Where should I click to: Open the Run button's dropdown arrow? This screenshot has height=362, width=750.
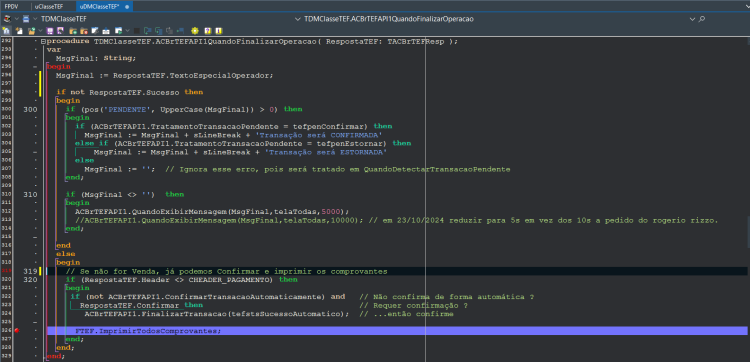(128, 31)
